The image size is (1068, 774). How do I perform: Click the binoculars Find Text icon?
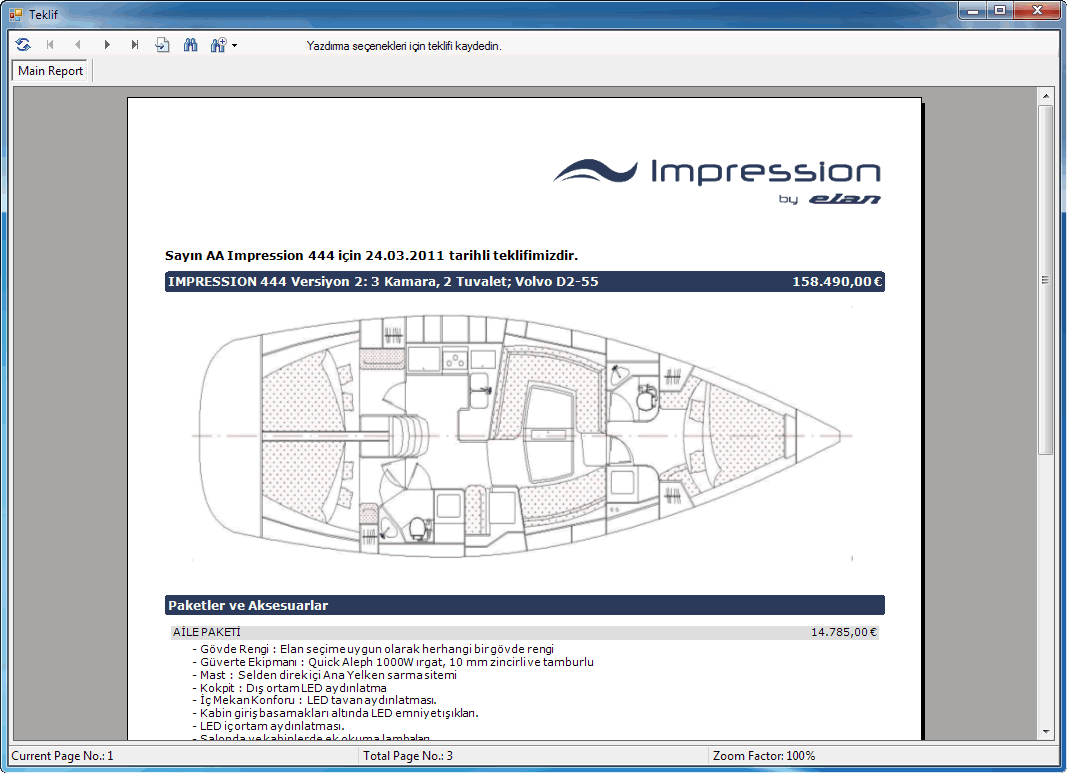[191, 45]
